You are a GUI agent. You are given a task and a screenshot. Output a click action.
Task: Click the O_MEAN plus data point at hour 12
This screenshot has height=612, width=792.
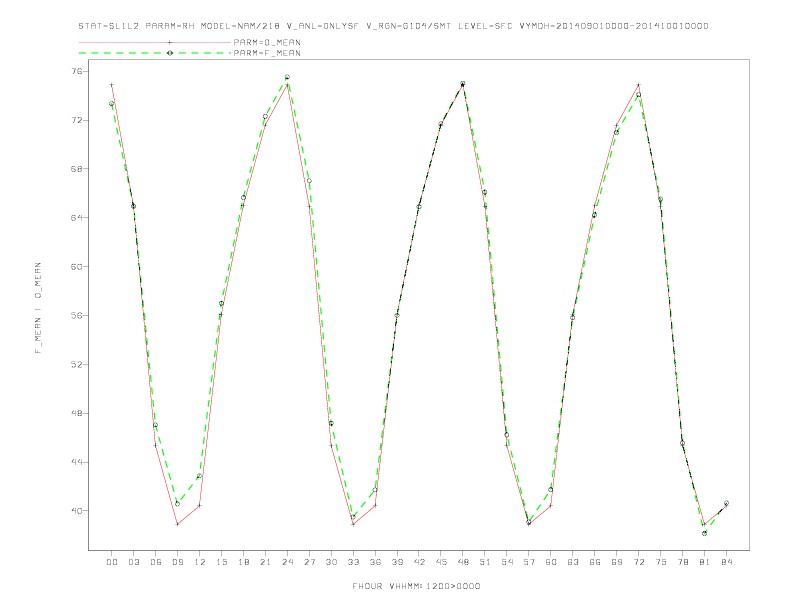click(200, 505)
